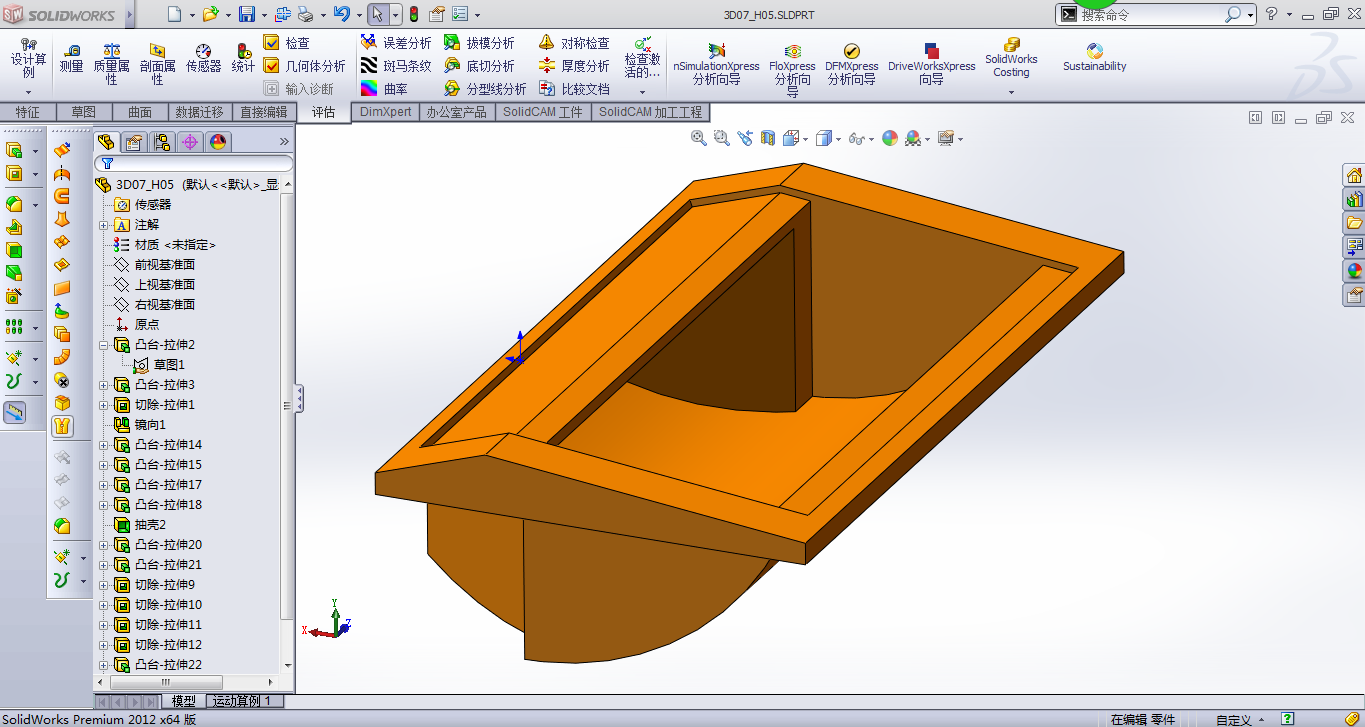Select 前视基准面 in feature tree
The image size is (1365, 727).
pyautogui.click(x=154, y=265)
